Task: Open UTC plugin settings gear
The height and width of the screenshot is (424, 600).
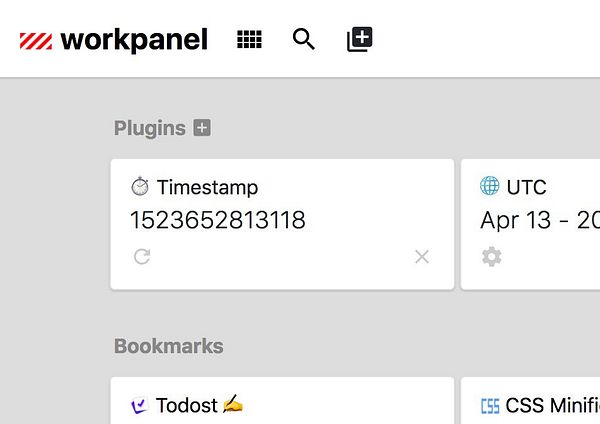Action: [491, 257]
